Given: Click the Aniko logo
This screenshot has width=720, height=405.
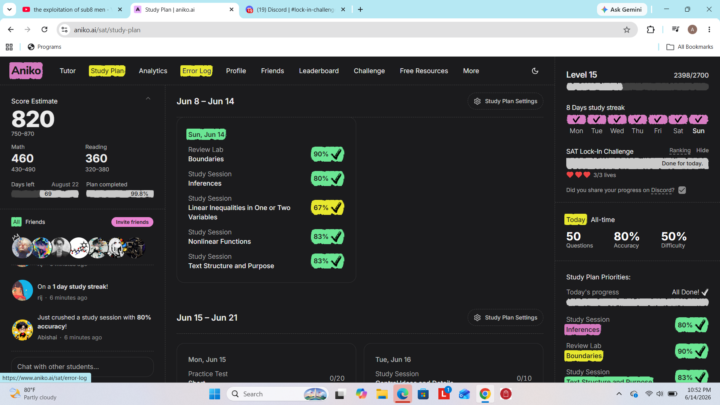Looking at the screenshot, I should pos(26,71).
